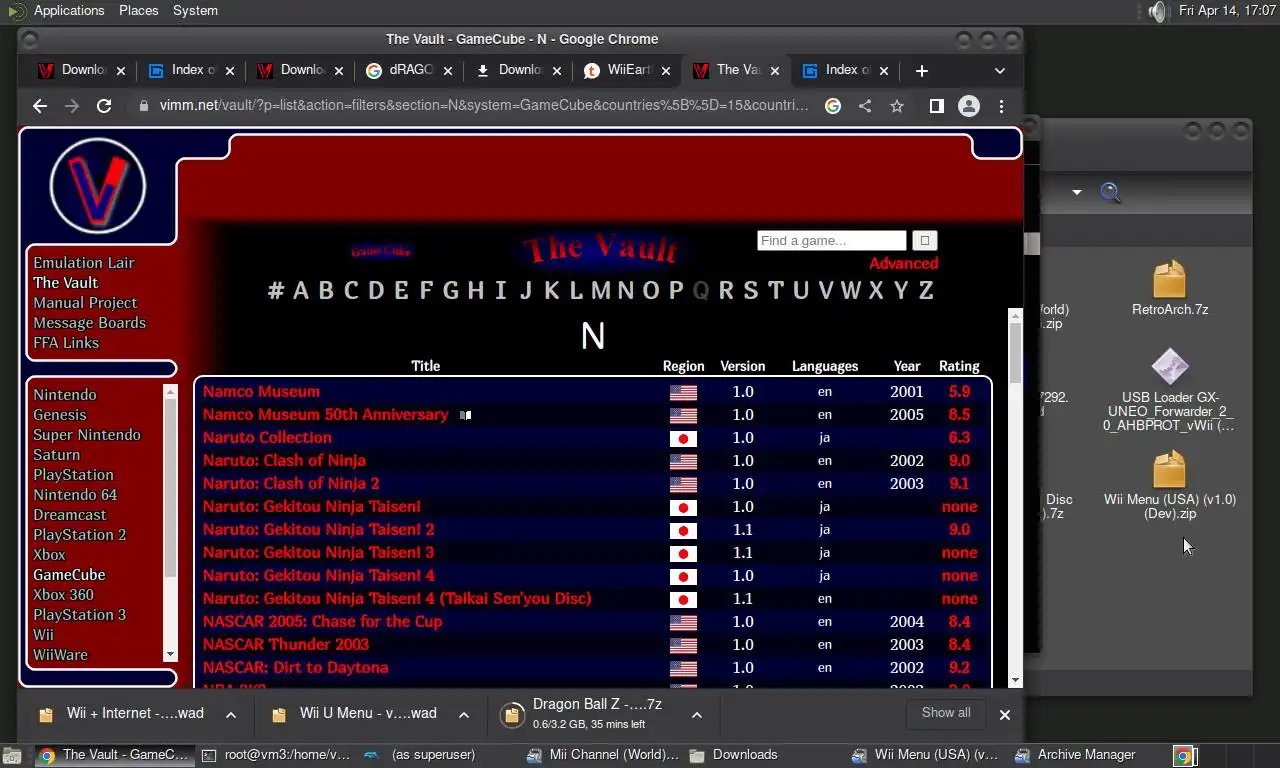The height and width of the screenshot is (768, 1280).
Task: Open Chrome three-dot menu
Action: coord(1001,106)
